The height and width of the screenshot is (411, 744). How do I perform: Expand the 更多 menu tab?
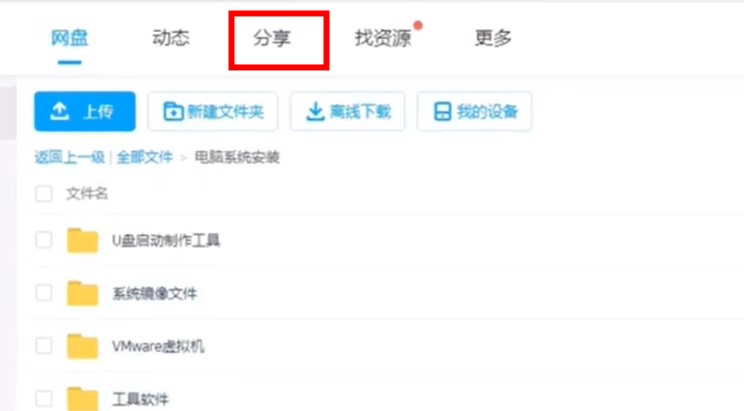point(493,37)
